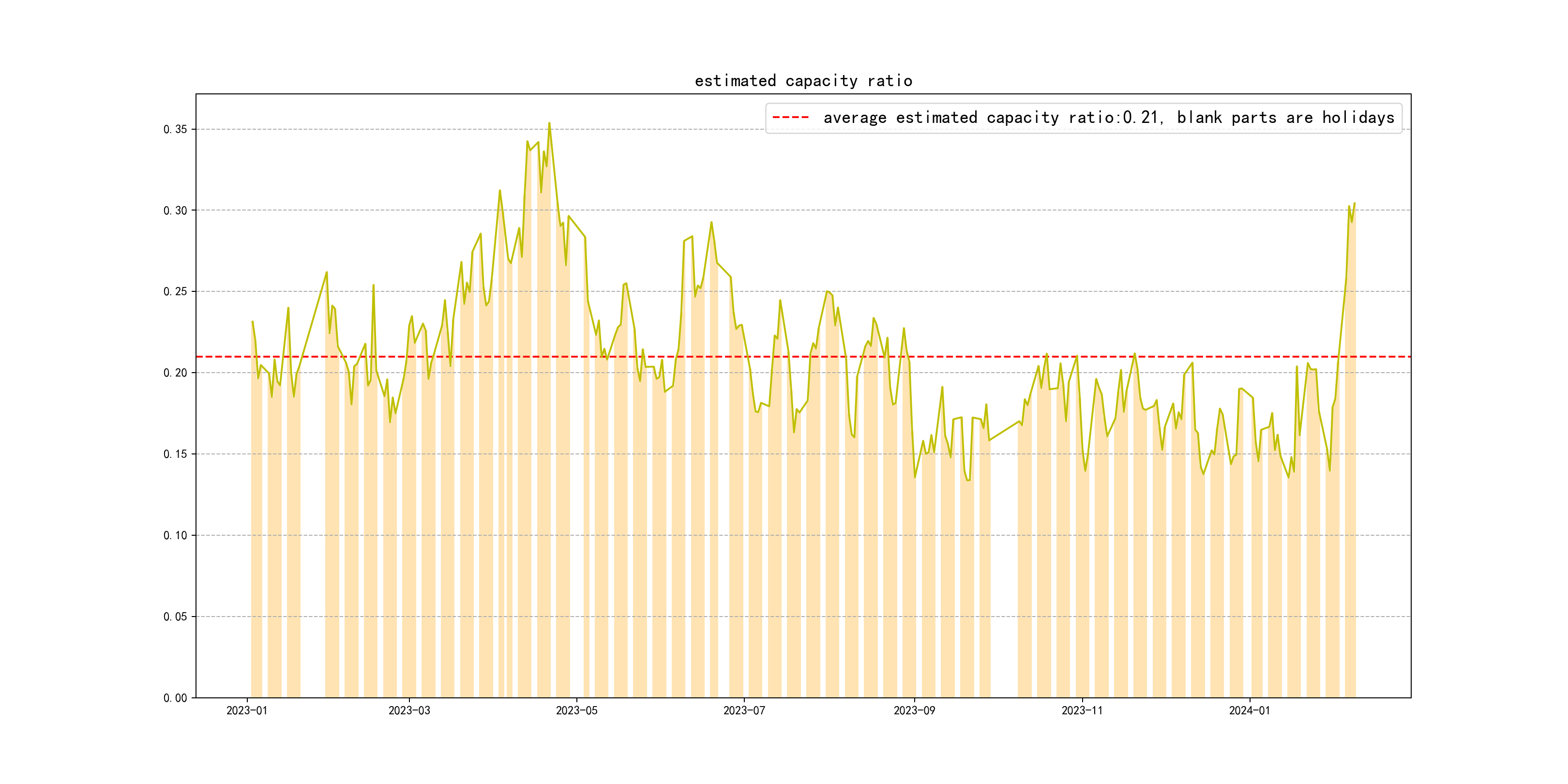The width and height of the screenshot is (1568, 784).
Task: Click the 2023-11 x-axis date label
Action: 1082,710
